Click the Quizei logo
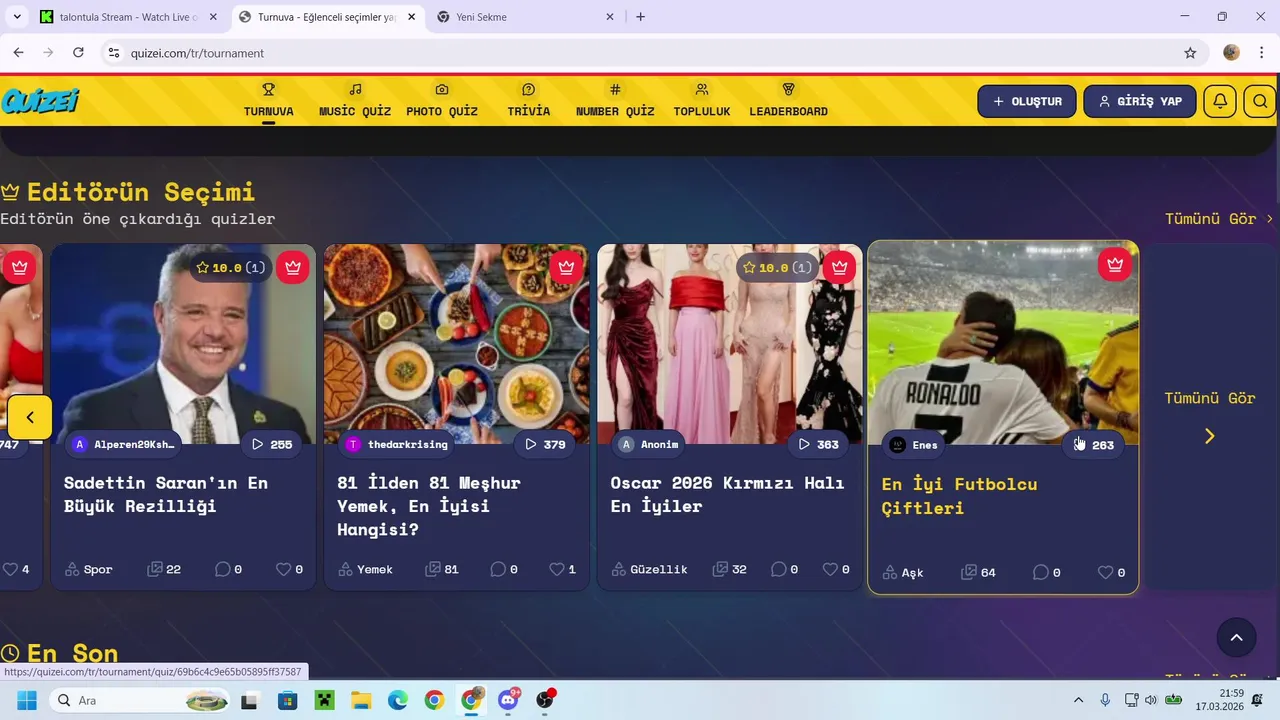 click(x=40, y=101)
